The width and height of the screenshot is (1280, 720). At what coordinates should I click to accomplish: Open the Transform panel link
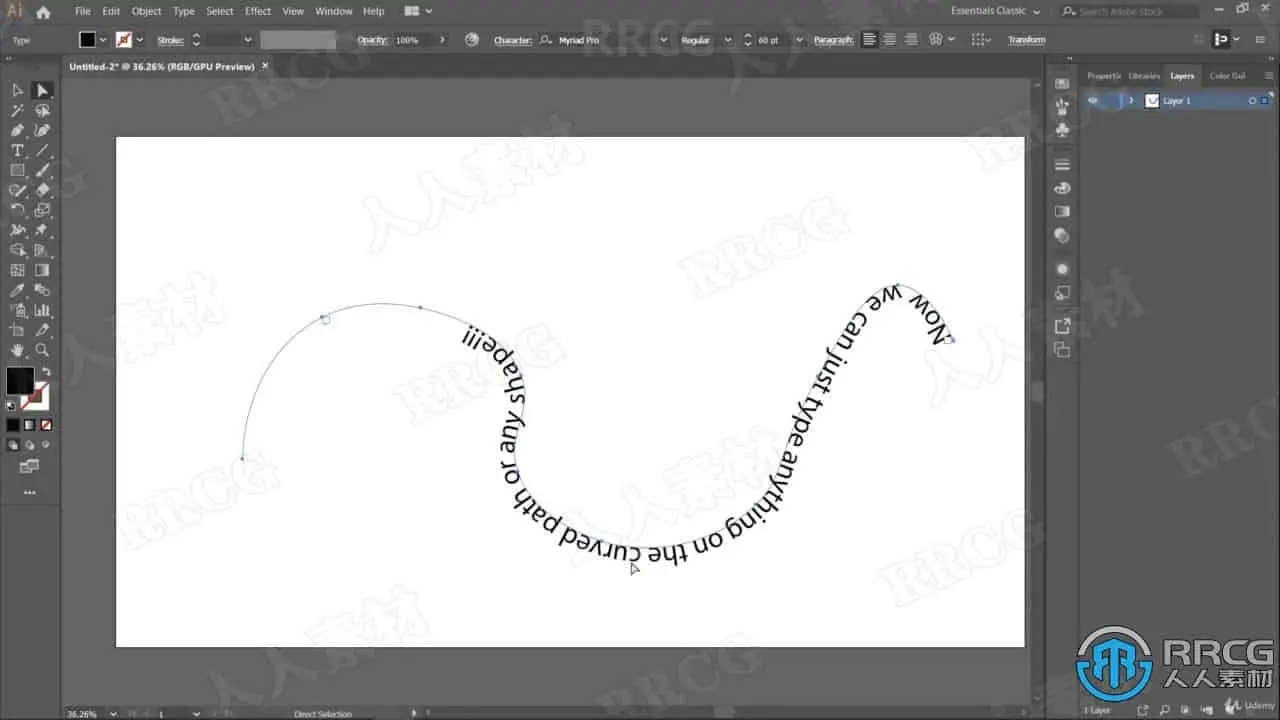(x=1026, y=40)
